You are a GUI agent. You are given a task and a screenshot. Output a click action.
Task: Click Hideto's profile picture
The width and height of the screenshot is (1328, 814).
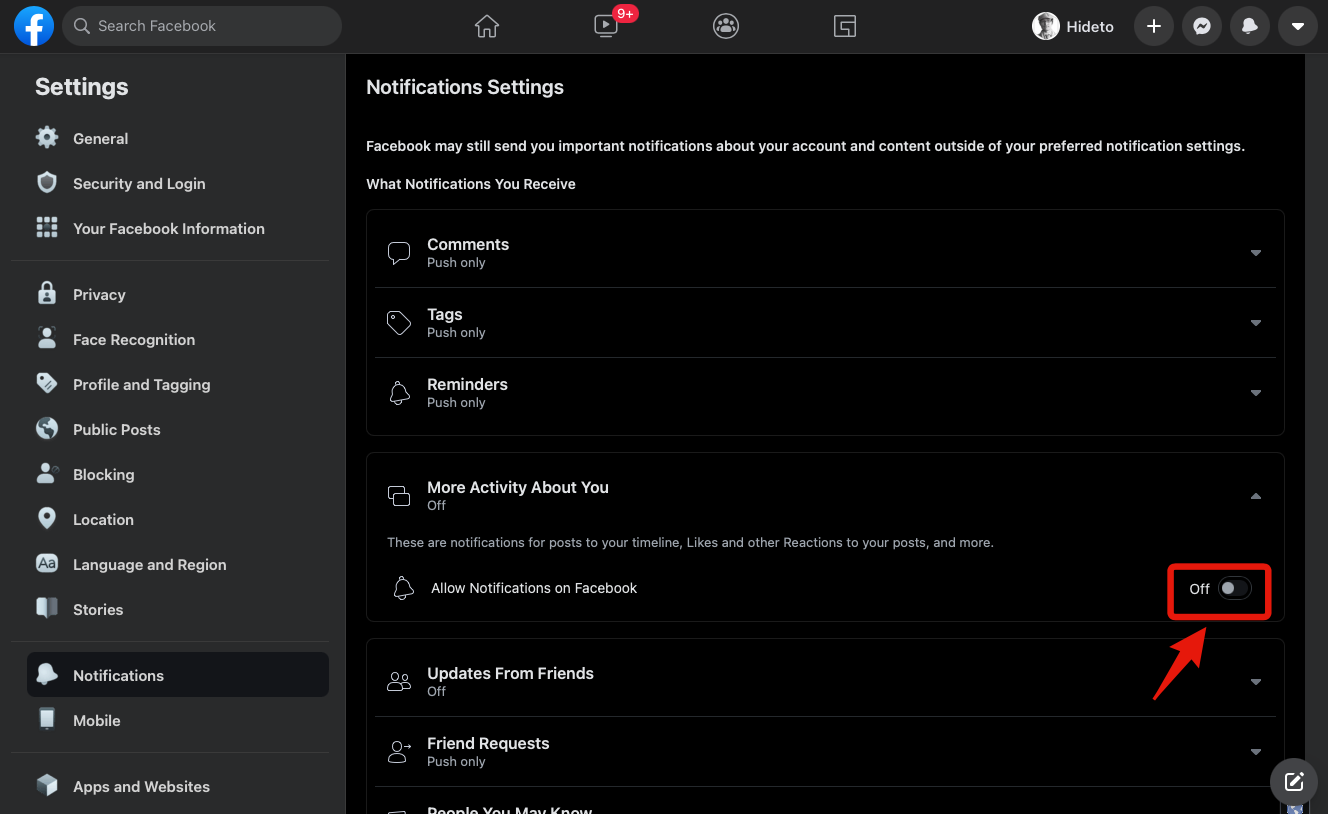[1046, 26]
